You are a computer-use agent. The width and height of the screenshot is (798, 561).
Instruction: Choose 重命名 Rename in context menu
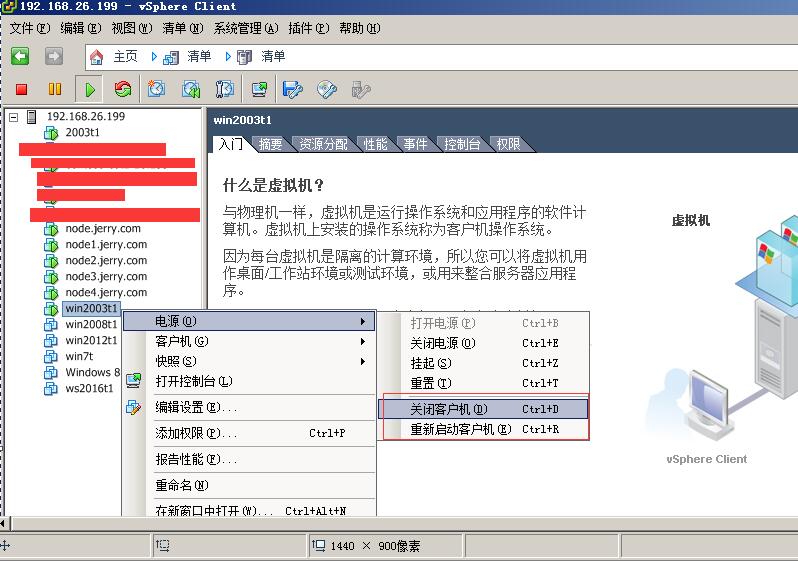coord(249,485)
